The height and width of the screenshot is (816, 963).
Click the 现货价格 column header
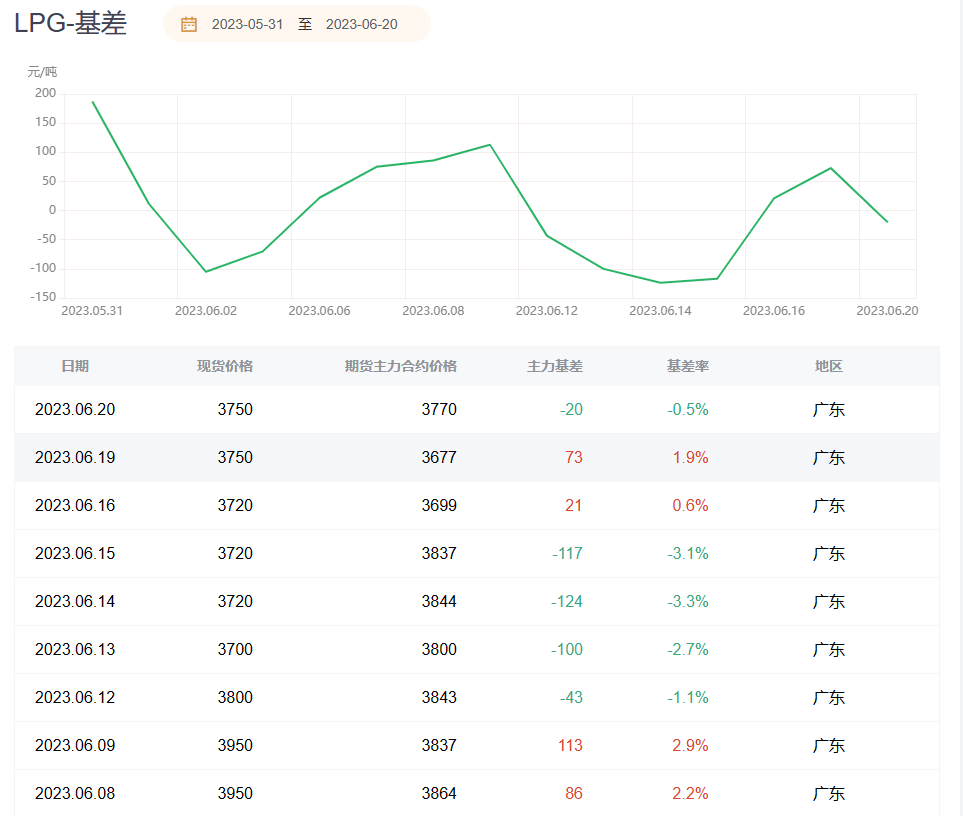coord(225,366)
